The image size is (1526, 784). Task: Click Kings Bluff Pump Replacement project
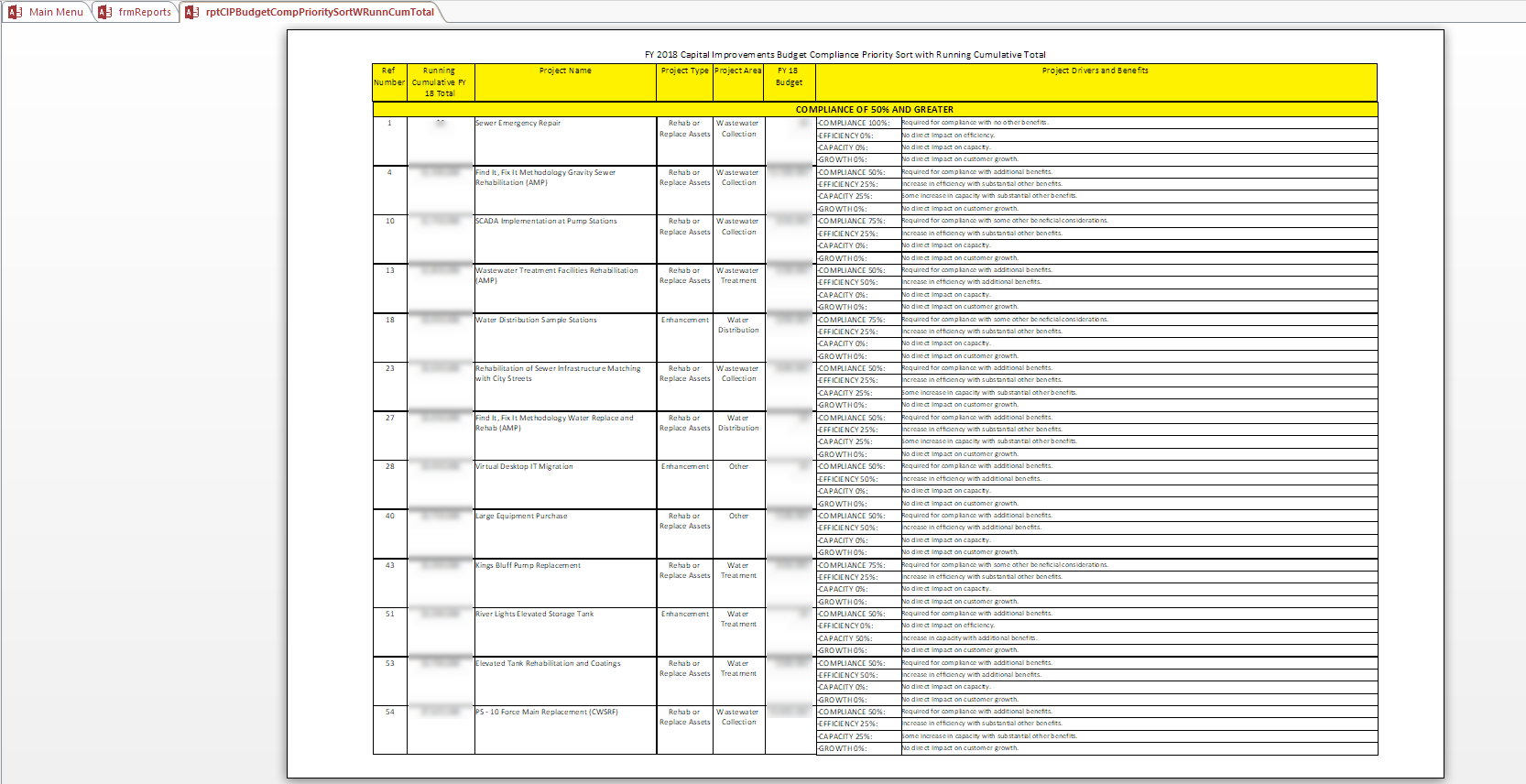pyautogui.click(x=528, y=565)
